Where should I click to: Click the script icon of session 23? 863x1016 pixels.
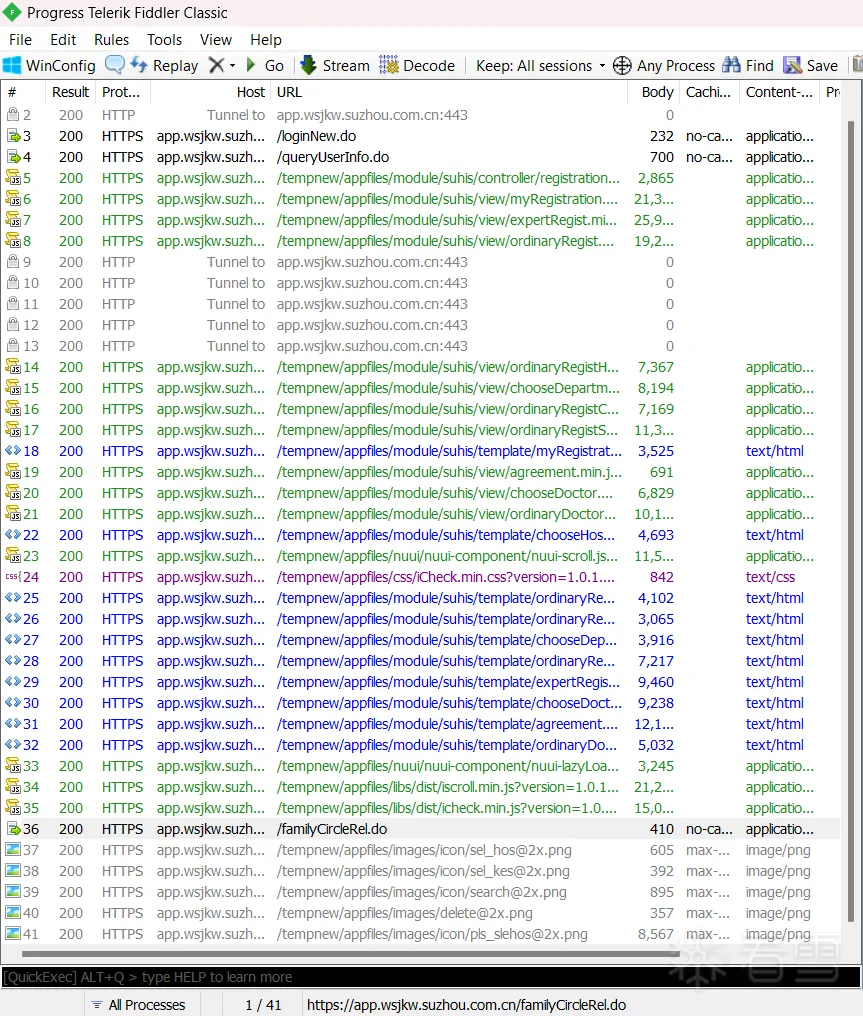[13, 555]
